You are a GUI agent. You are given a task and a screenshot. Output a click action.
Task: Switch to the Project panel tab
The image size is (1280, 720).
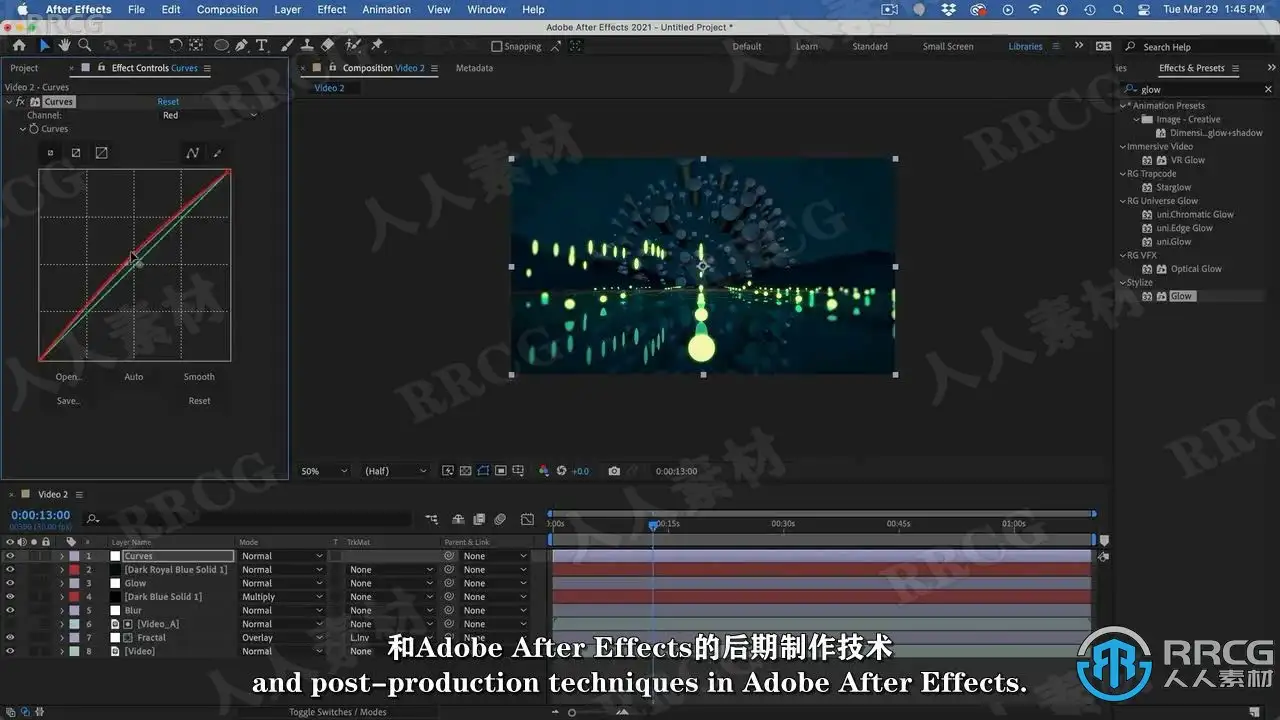tap(24, 68)
